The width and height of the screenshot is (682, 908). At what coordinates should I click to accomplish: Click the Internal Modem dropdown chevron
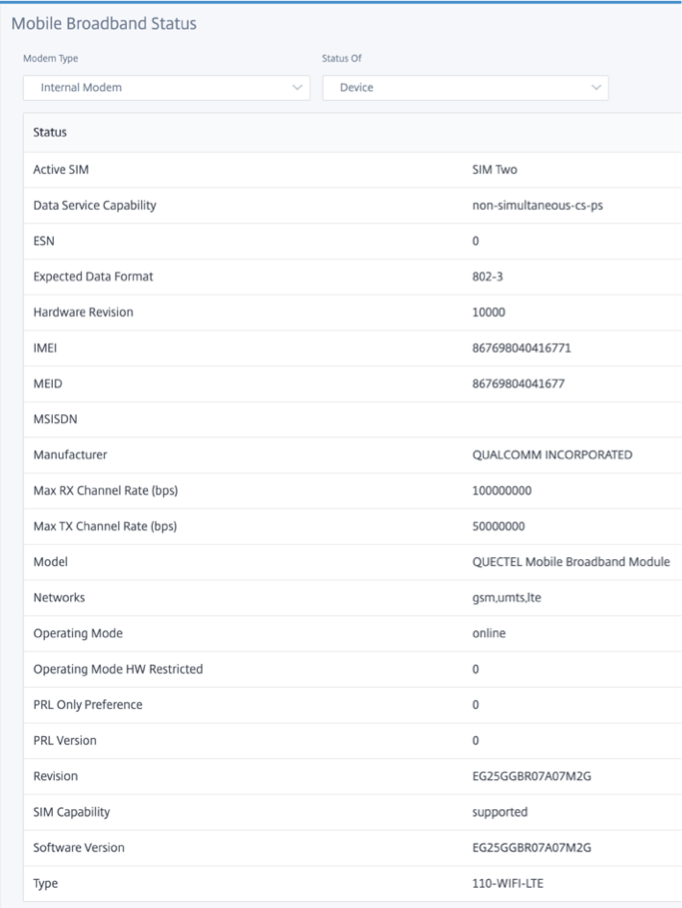point(297,88)
